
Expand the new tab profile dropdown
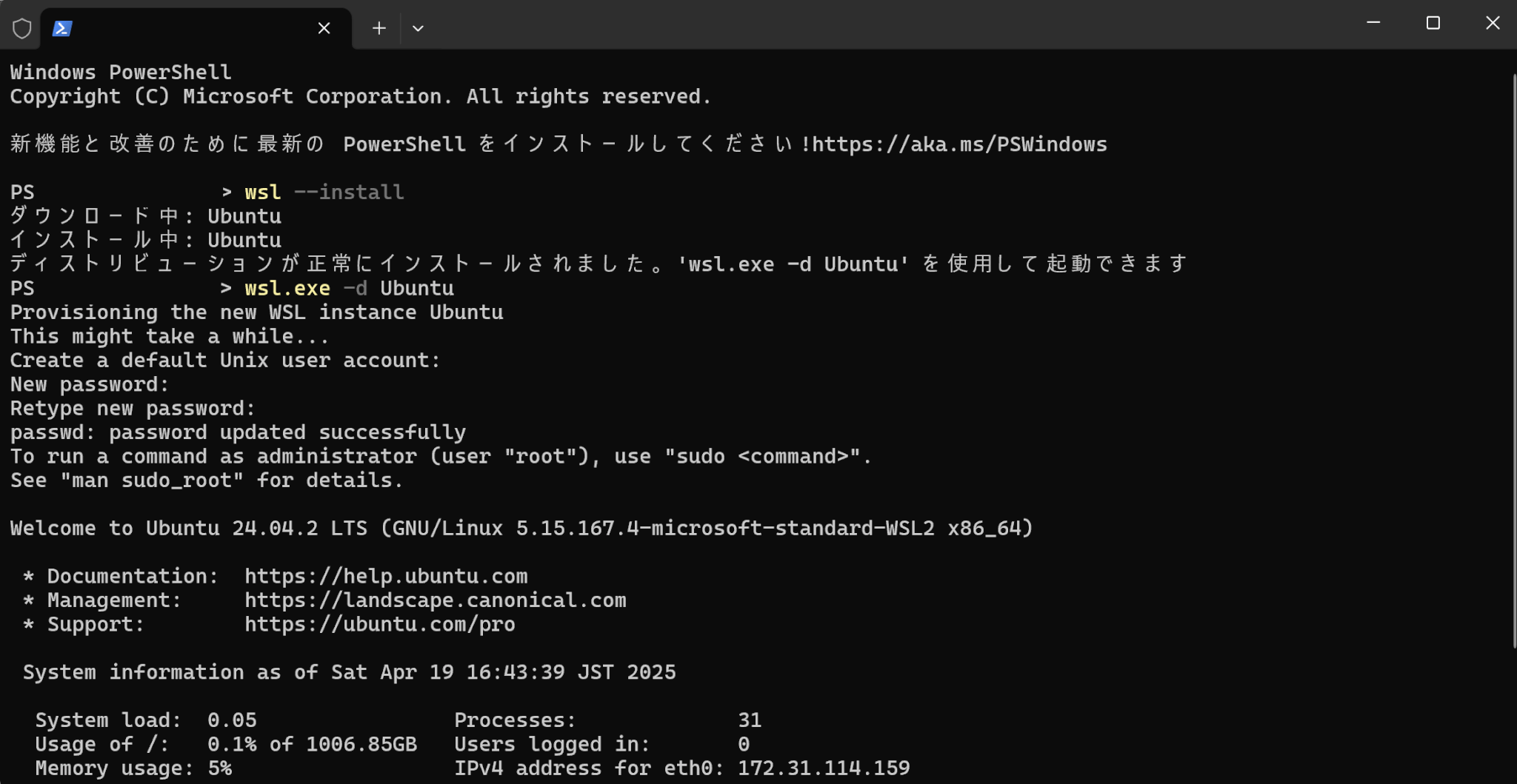tap(418, 28)
